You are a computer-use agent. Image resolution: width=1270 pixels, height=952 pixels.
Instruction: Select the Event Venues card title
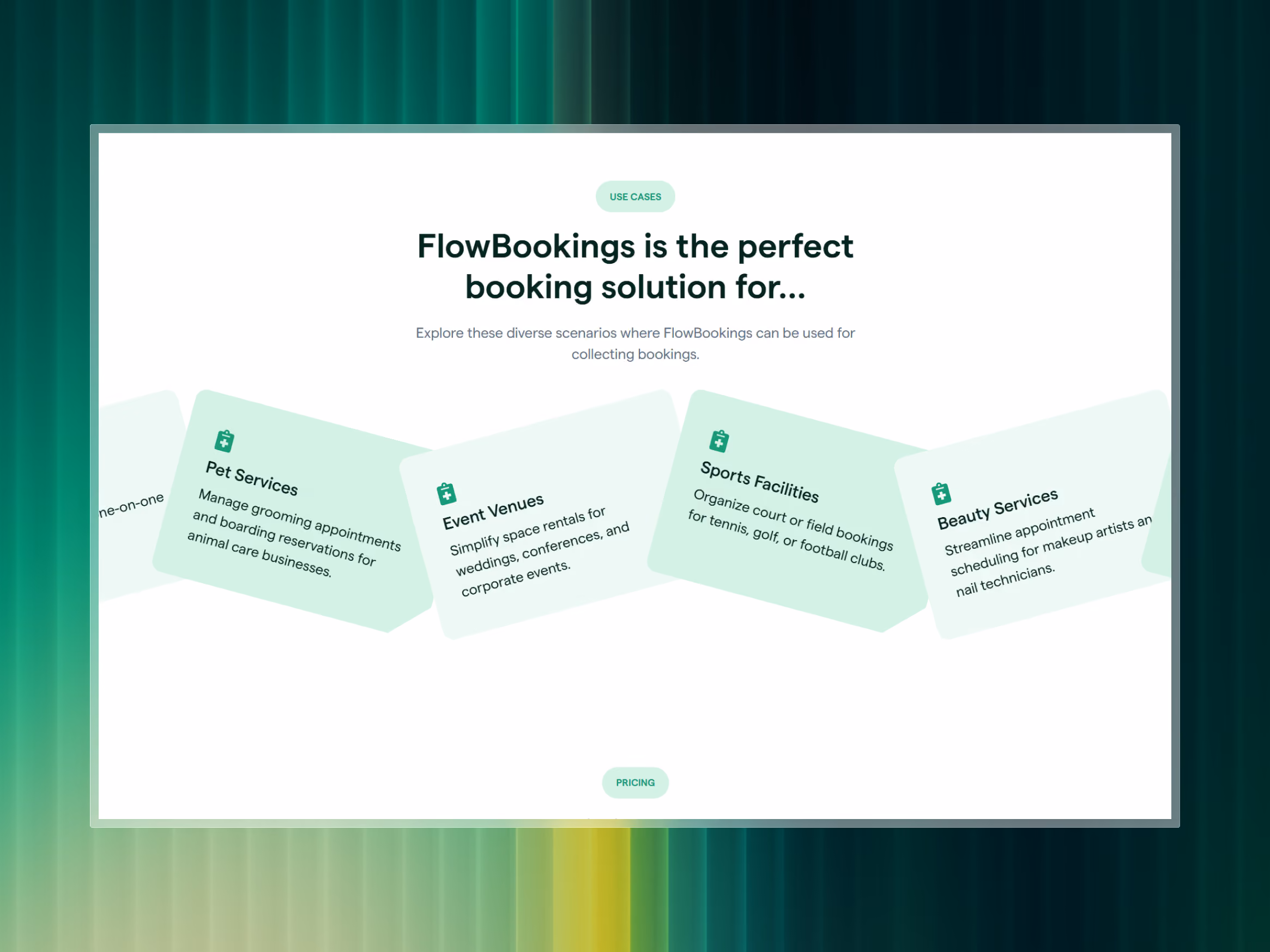(x=493, y=511)
